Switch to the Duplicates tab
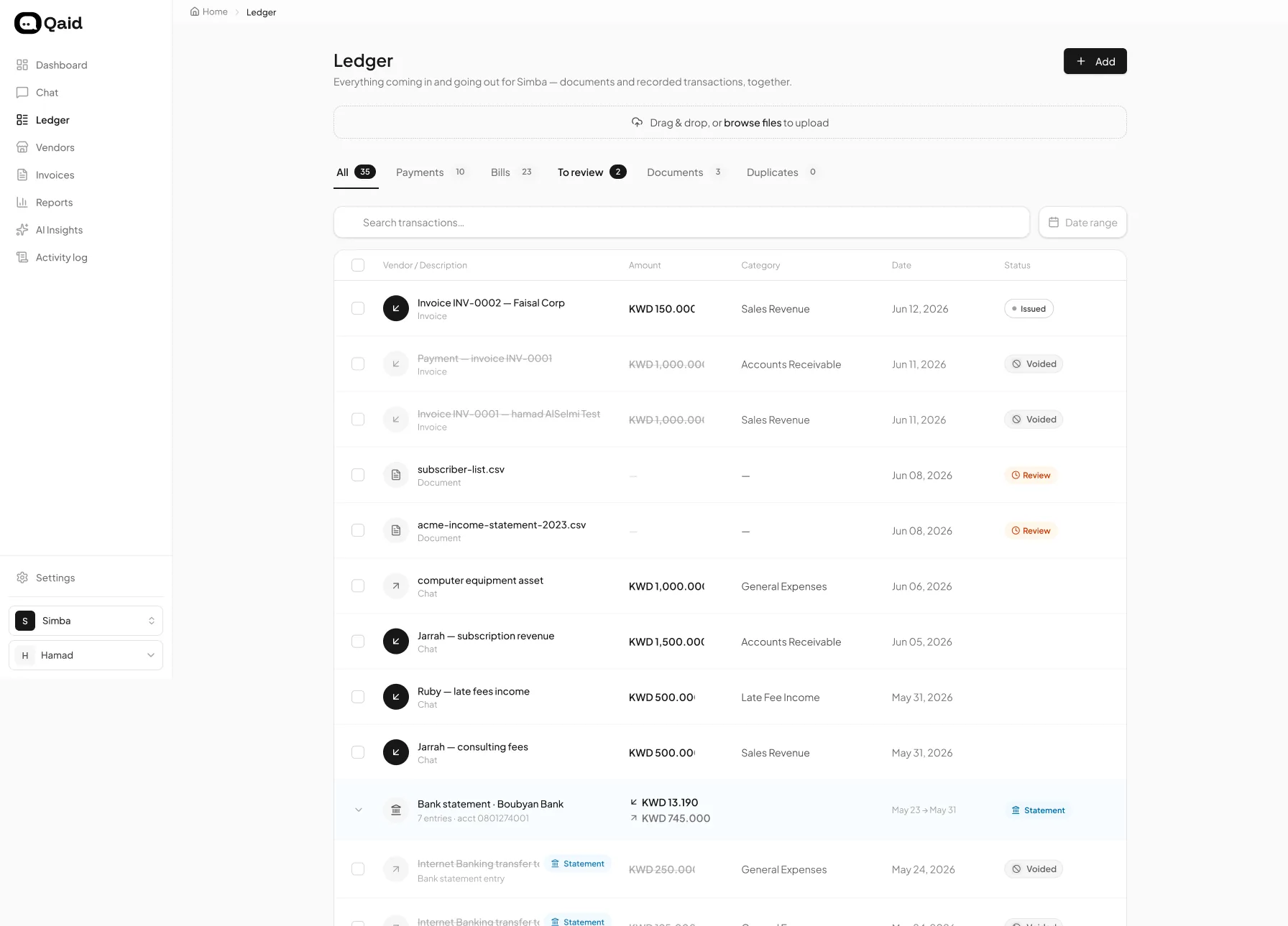Viewport: 1288px width, 926px height. [x=782, y=172]
